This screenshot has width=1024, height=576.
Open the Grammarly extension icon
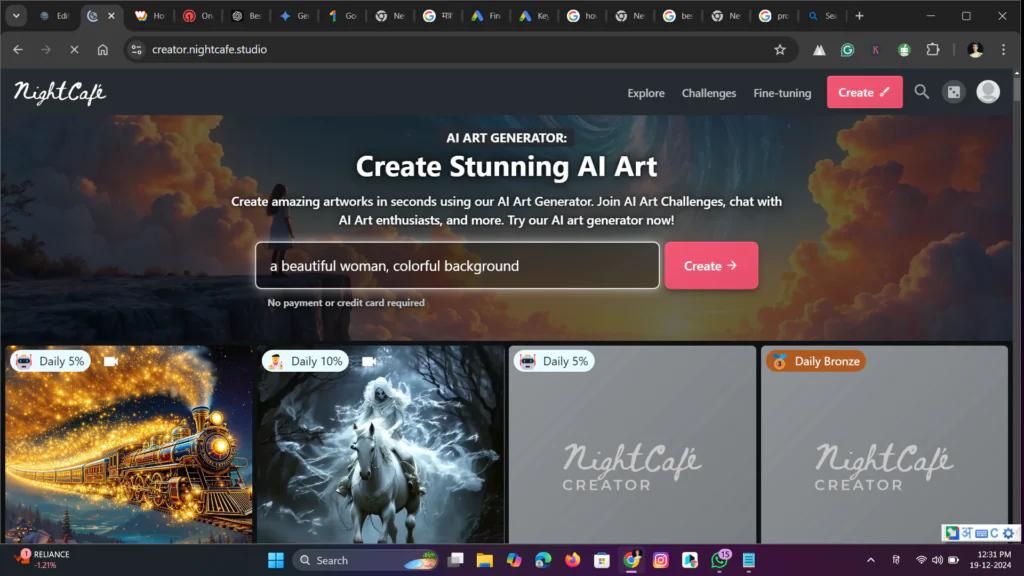pyautogui.click(x=847, y=50)
